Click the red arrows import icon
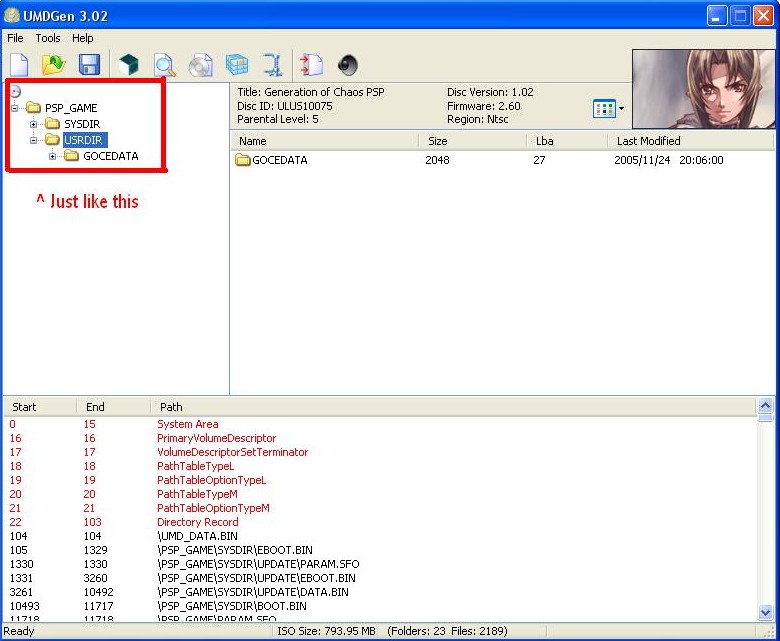This screenshot has width=780, height=641. pos(311,66)
